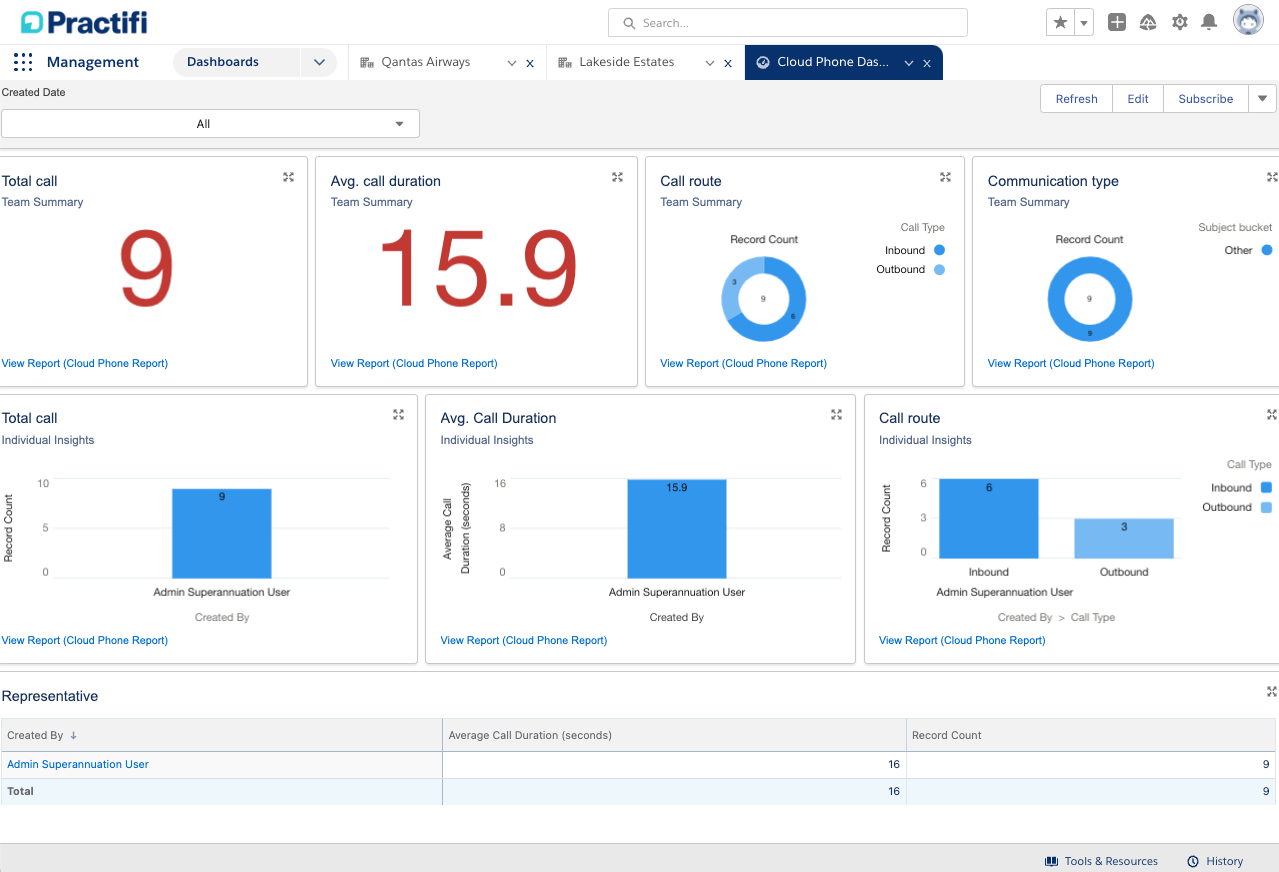Switch to the Qantas Airways tab
This screenshot has width=1279, height=872.
click(427, 61)
